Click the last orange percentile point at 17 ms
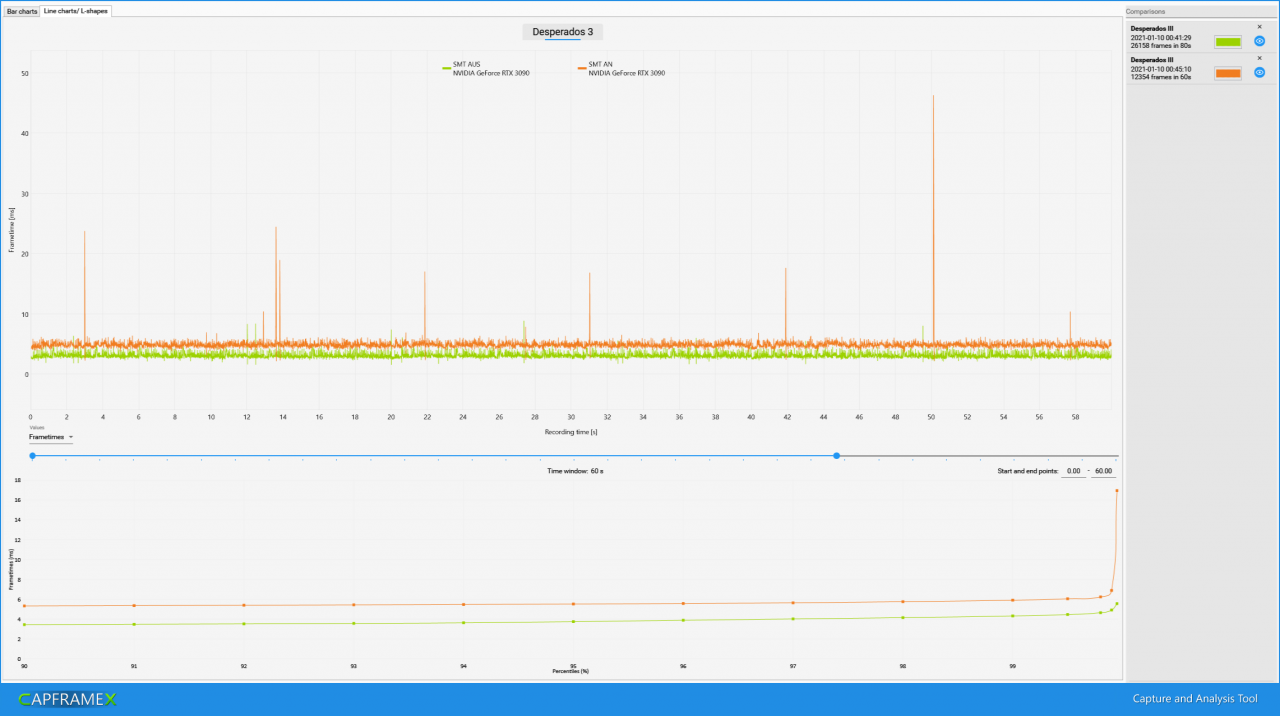 1117,491
